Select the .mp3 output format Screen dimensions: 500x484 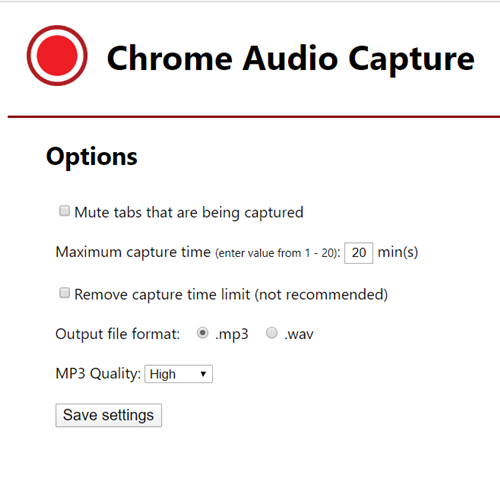tap(202, 333)
